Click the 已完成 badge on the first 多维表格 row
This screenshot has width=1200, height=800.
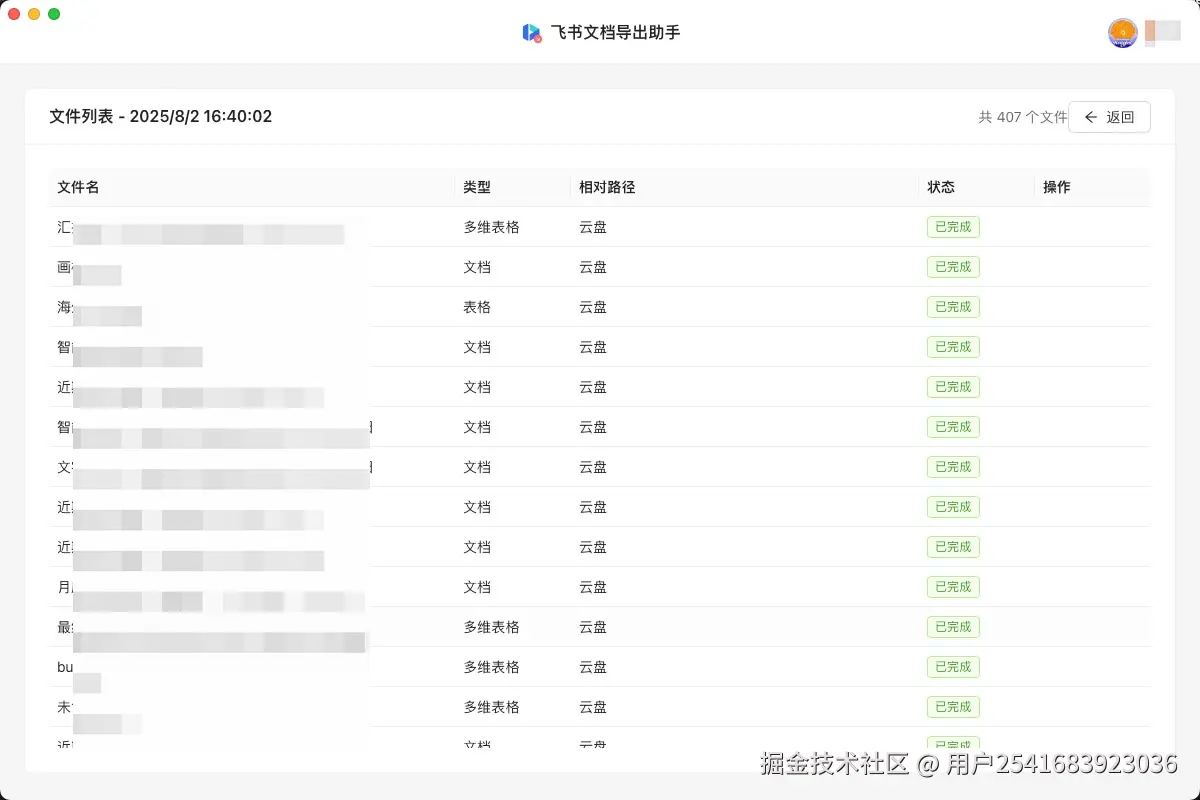pos(953,227)
